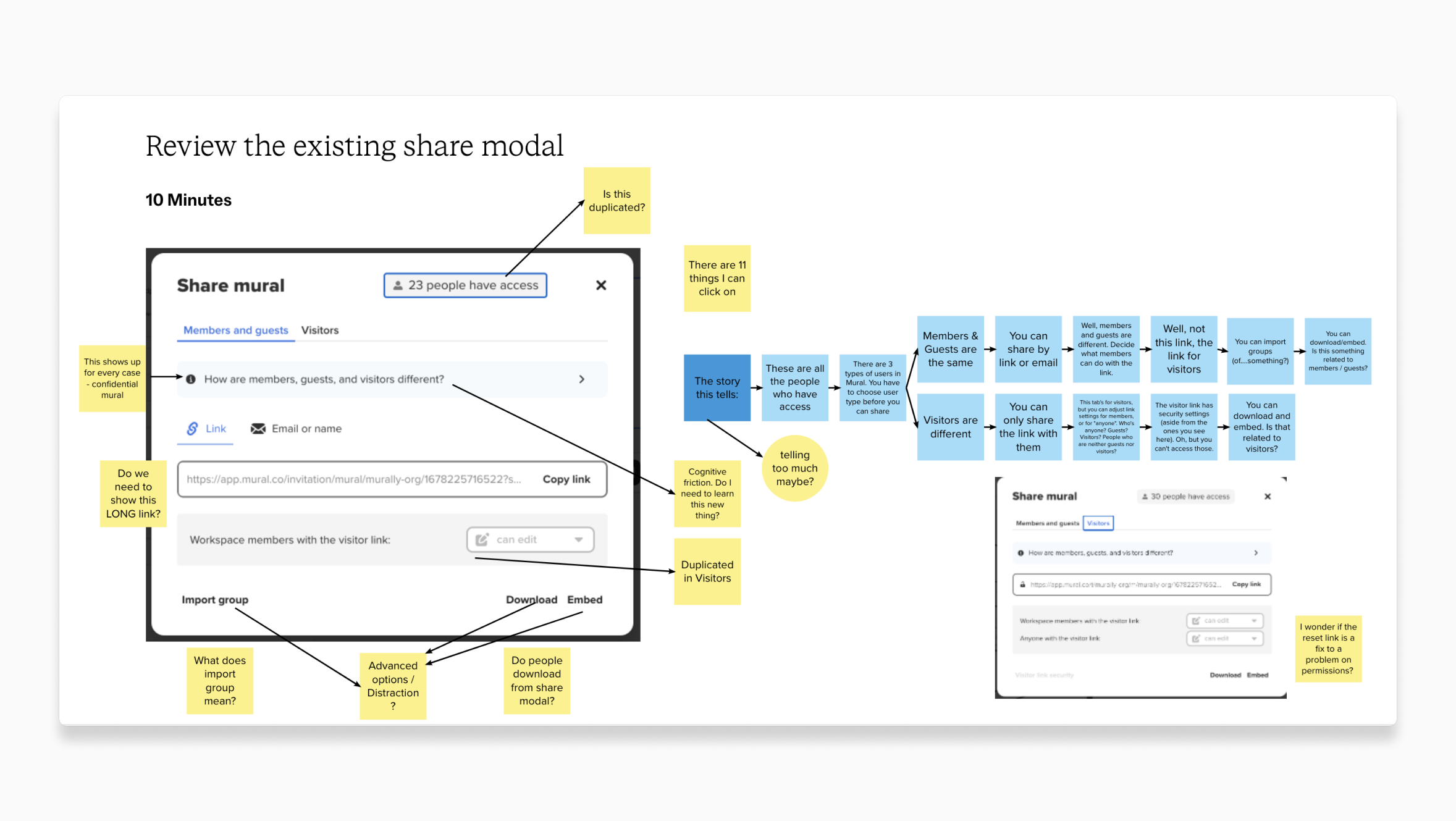Click the pencil icon in can edit dropdown

click(482, 539)
